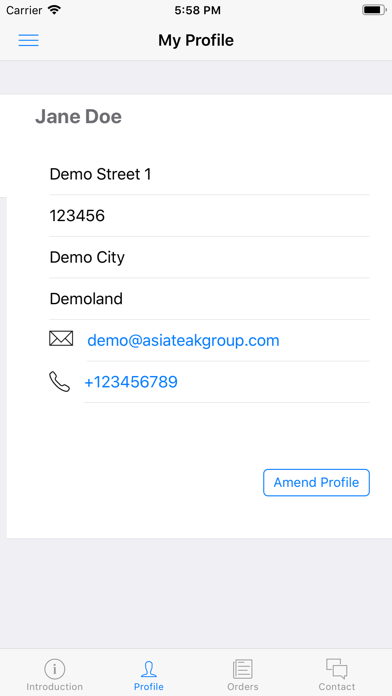Image resolution: width=392 pixels, height=696 pixels.
Task: Tap the Wi-Fi status icon
Action: coord(54,10)
